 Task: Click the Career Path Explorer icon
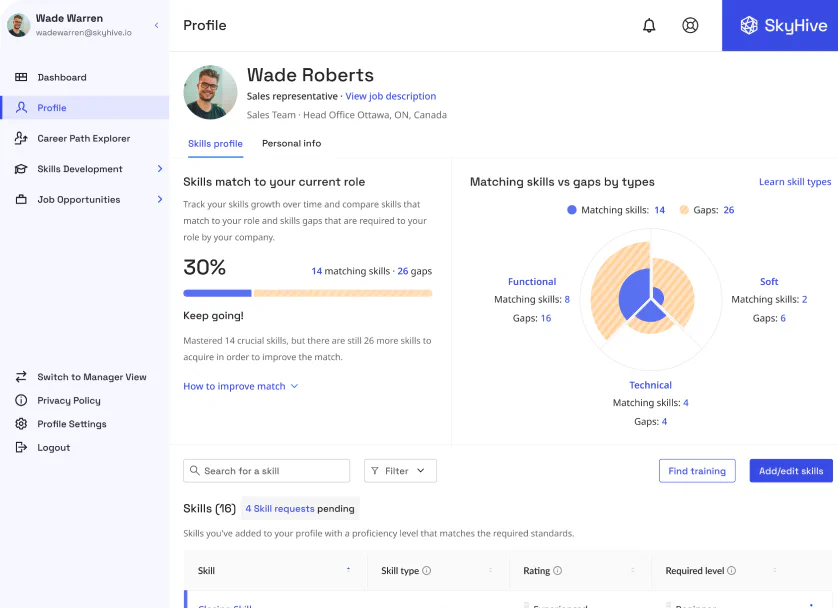pos(21,138)
